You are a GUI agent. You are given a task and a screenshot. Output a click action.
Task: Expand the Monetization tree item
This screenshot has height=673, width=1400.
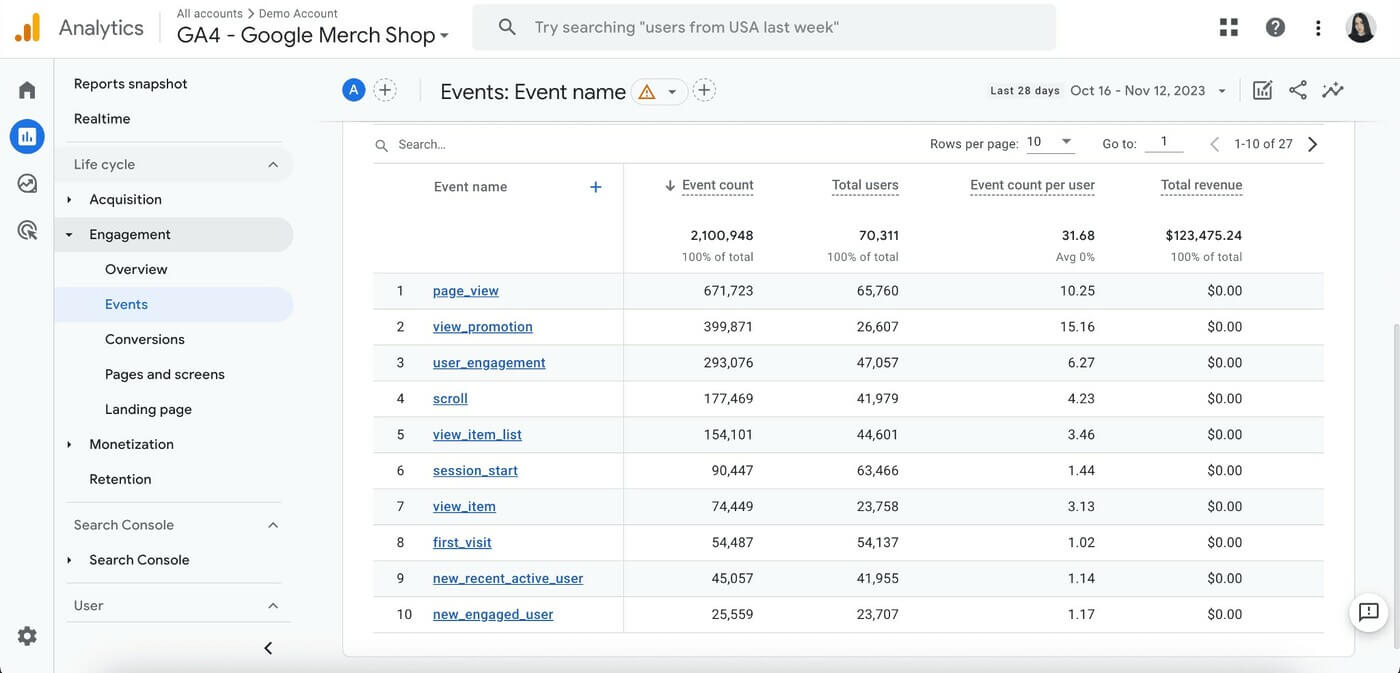click(69, 444)
